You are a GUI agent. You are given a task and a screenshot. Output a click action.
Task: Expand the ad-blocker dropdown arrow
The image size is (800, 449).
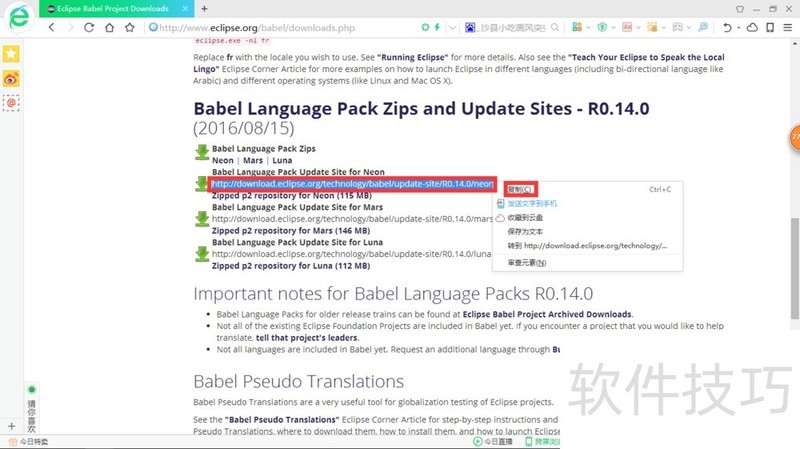click(x=638, y=28)
